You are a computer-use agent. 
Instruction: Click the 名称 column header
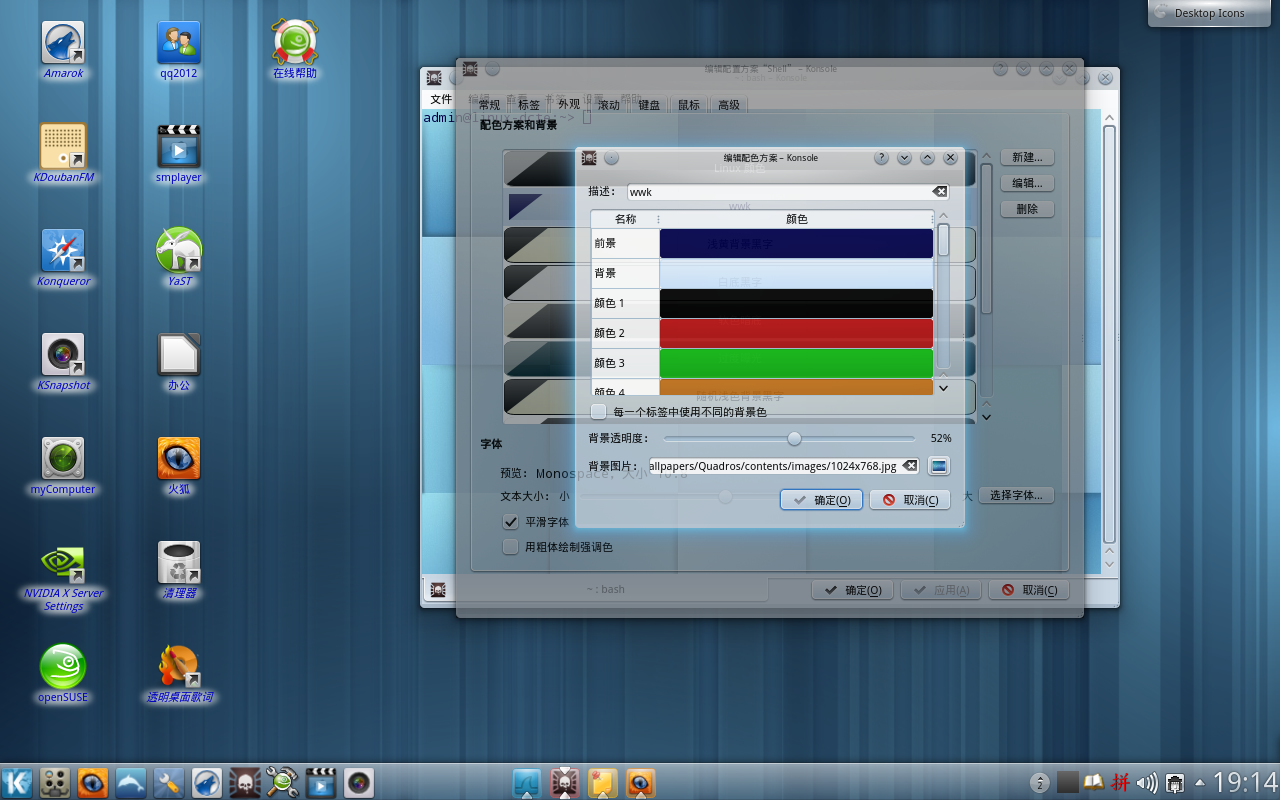(x=625, y=219)
